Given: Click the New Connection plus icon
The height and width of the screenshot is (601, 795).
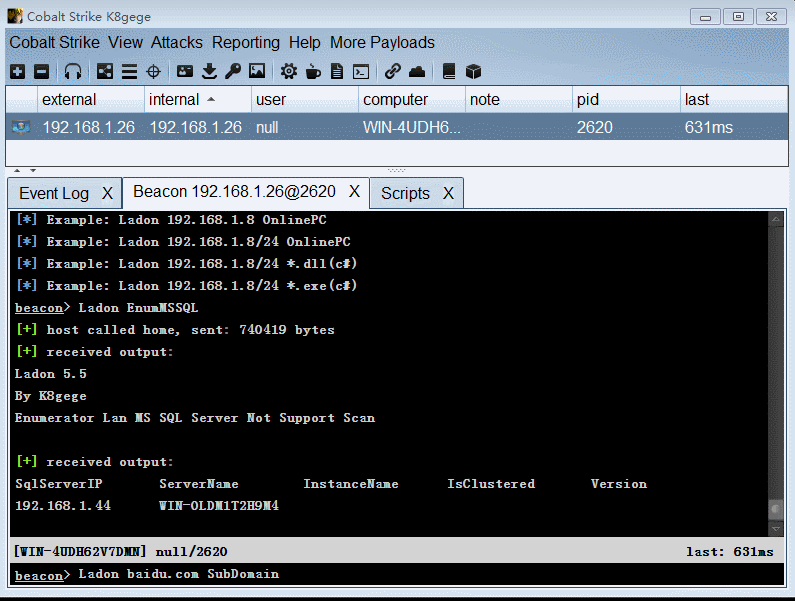Looking at the screenshot, I should [18, 72].
